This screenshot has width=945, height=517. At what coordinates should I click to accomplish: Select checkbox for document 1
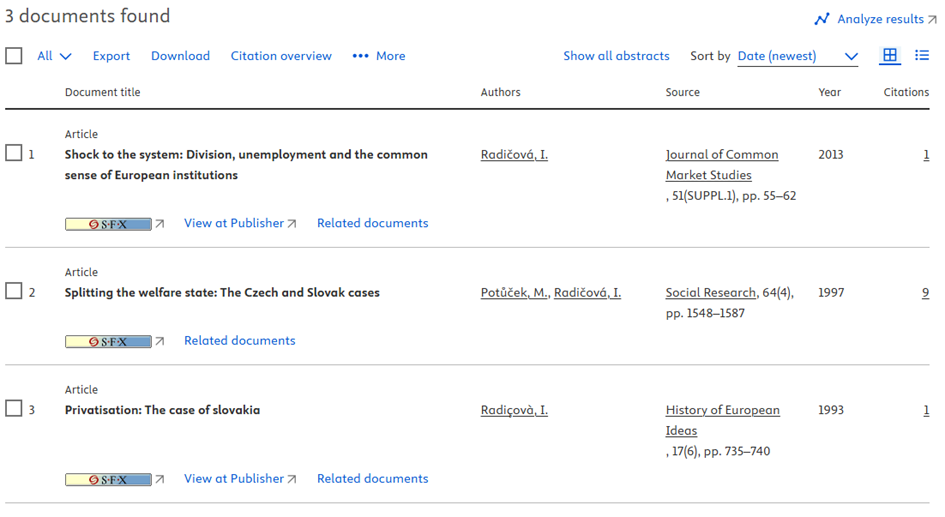pyautogui.click(x=14, y=154)
